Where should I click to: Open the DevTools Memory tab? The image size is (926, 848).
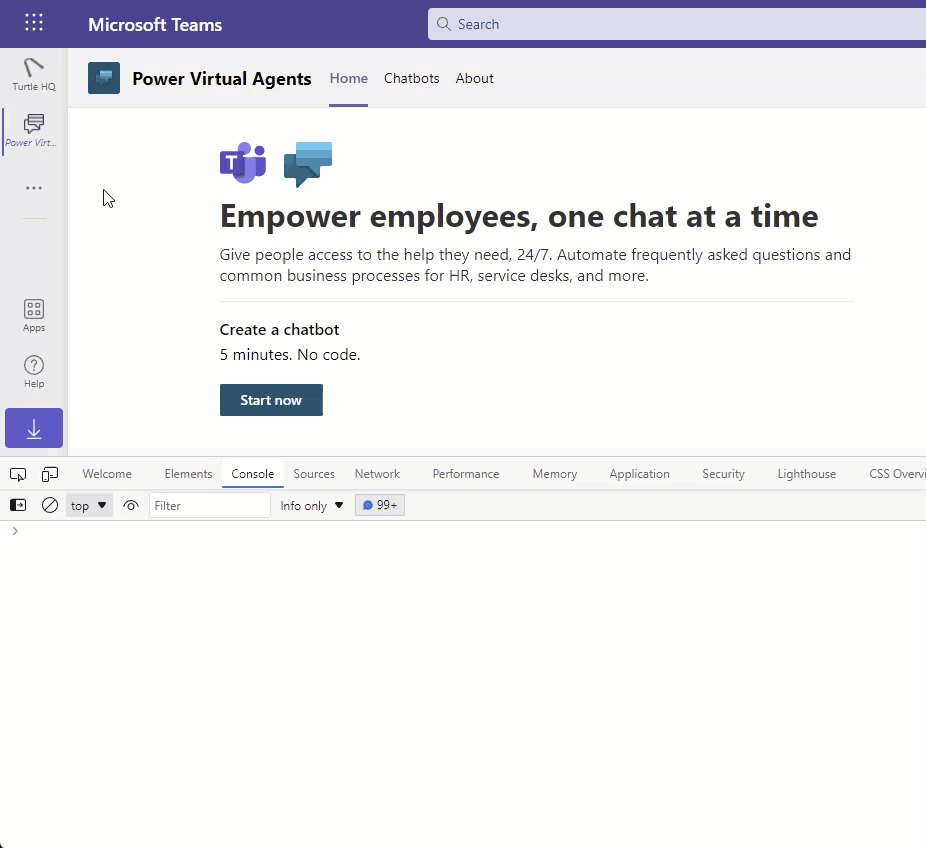[x=555, y=474]
